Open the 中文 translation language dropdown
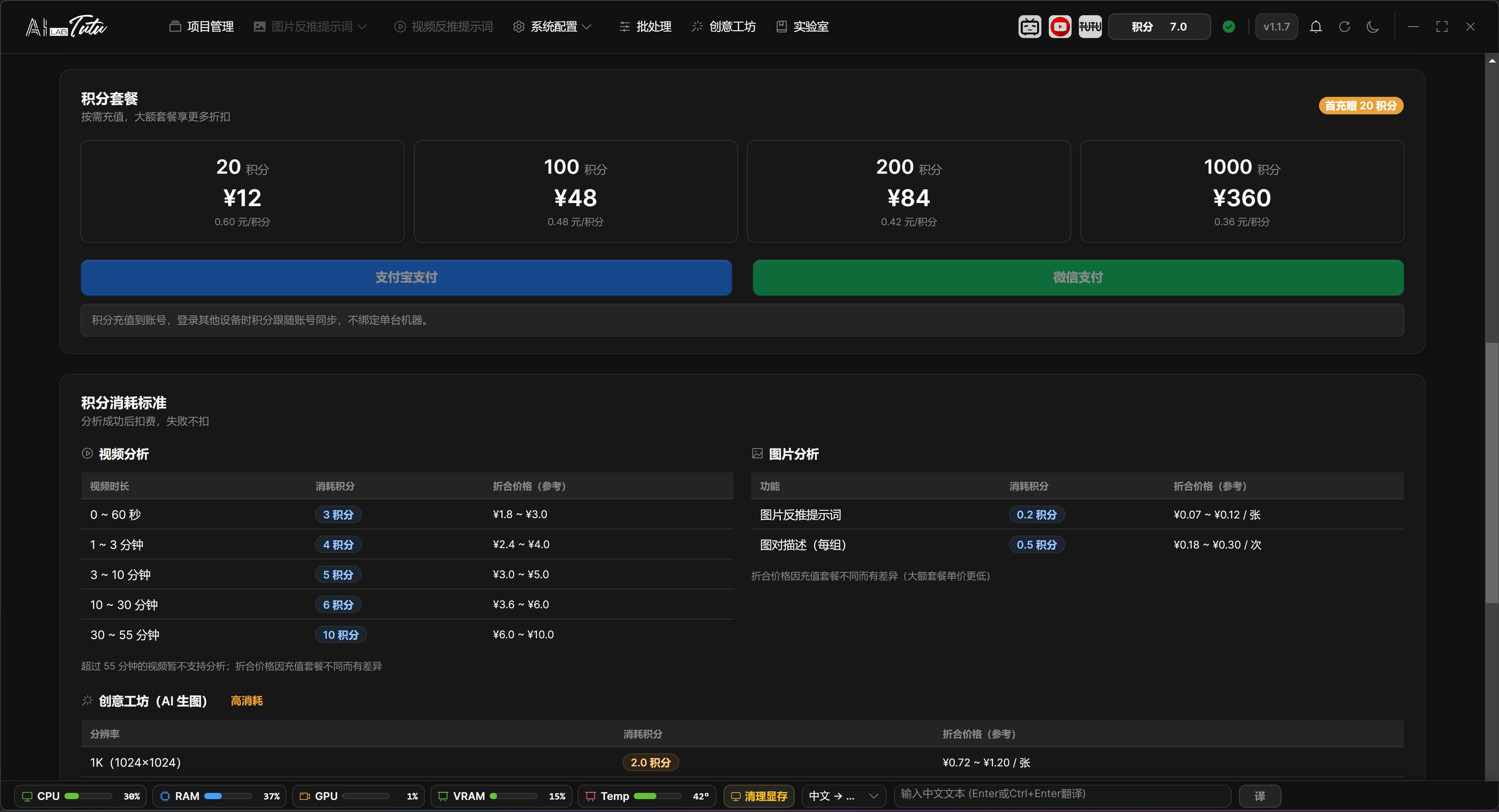This screenshot has width=1499, height=812. [x=843, y=796]
